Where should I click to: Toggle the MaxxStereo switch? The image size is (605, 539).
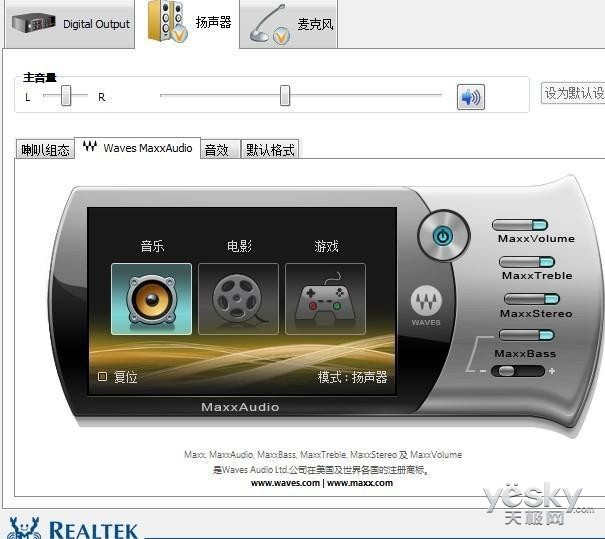(532, 299)
